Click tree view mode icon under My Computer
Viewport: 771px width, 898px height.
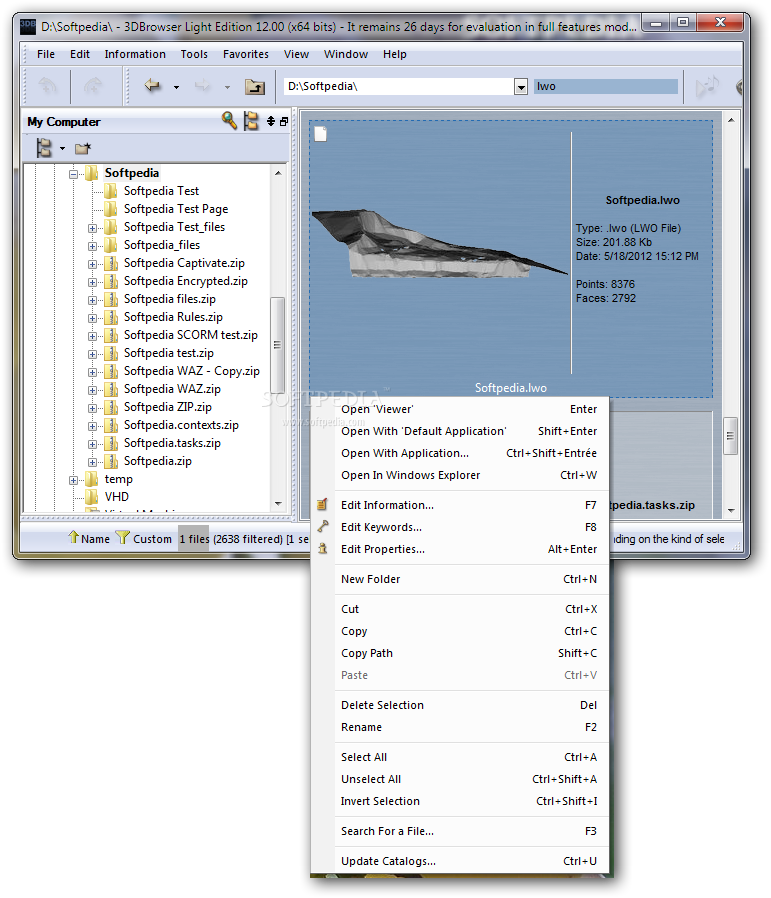pyautogui.click(x=44, y=148)
